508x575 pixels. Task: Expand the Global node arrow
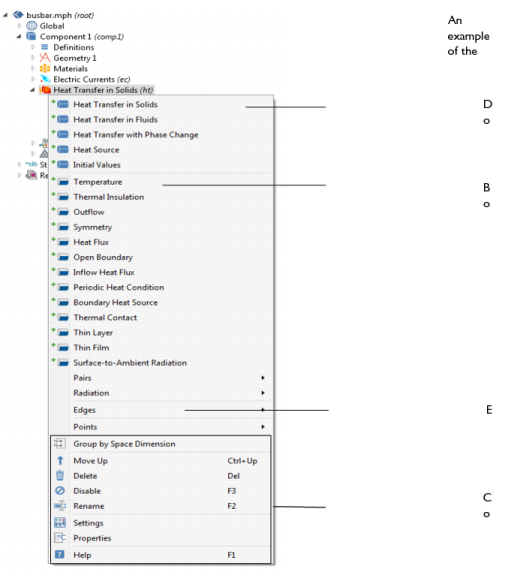(x=19, y=26)
